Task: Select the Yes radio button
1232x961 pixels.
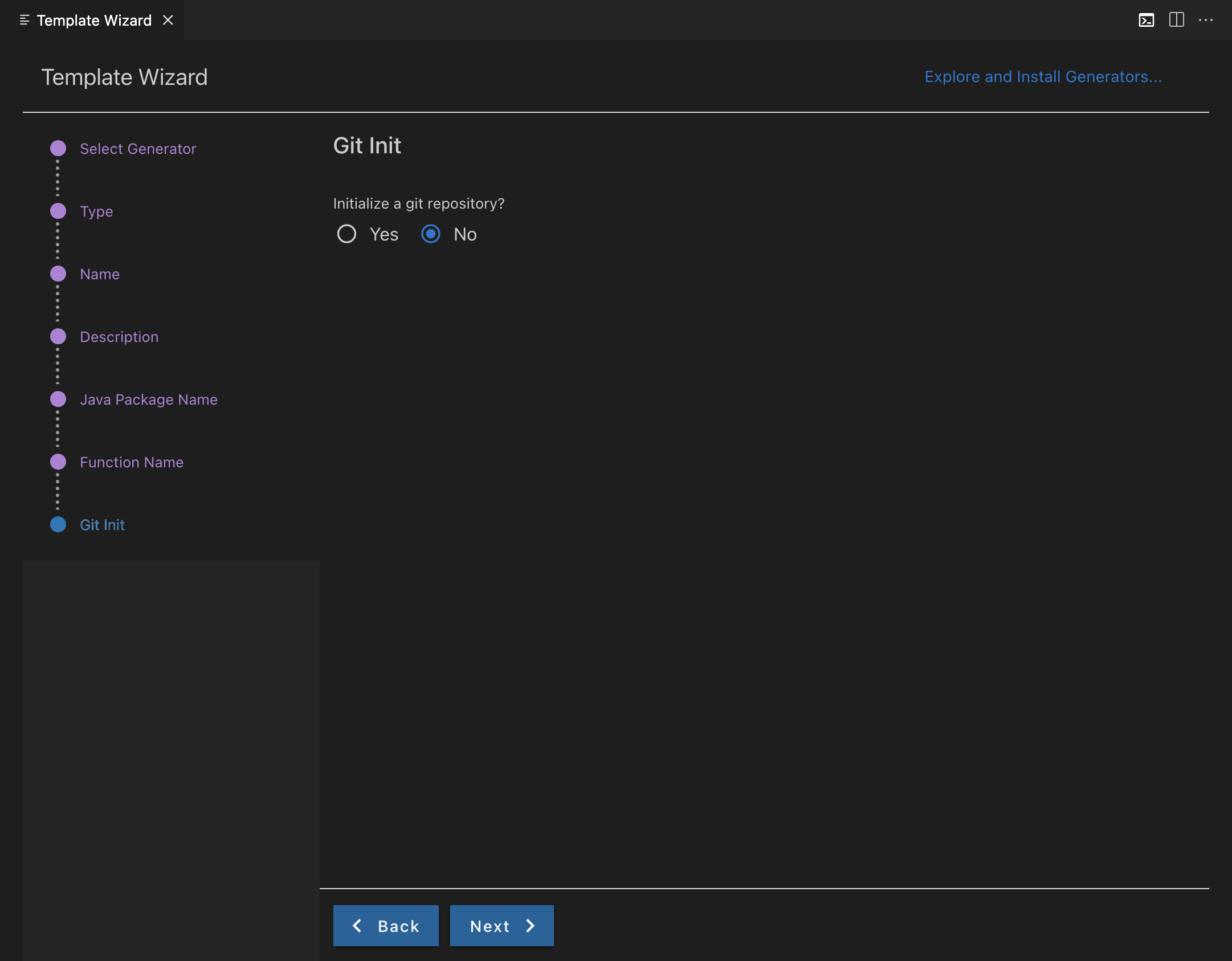Action: 346,234
